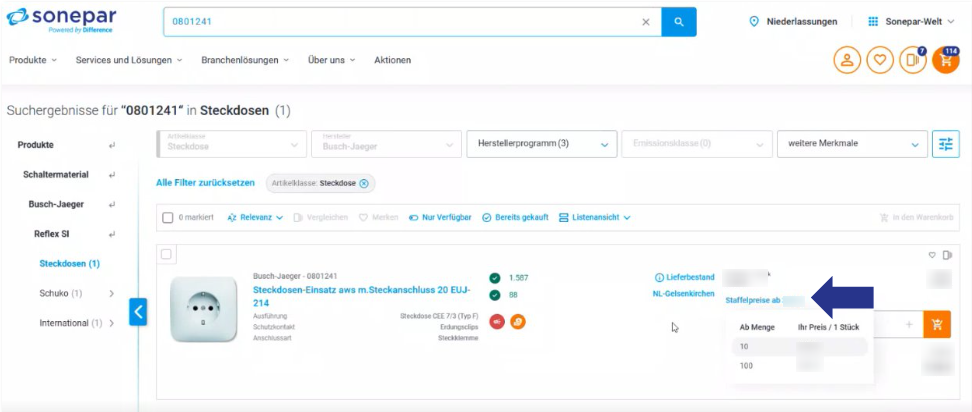Open Steckdosen-Einsatz aws m.Steckanschluss product link

(361, 296)
